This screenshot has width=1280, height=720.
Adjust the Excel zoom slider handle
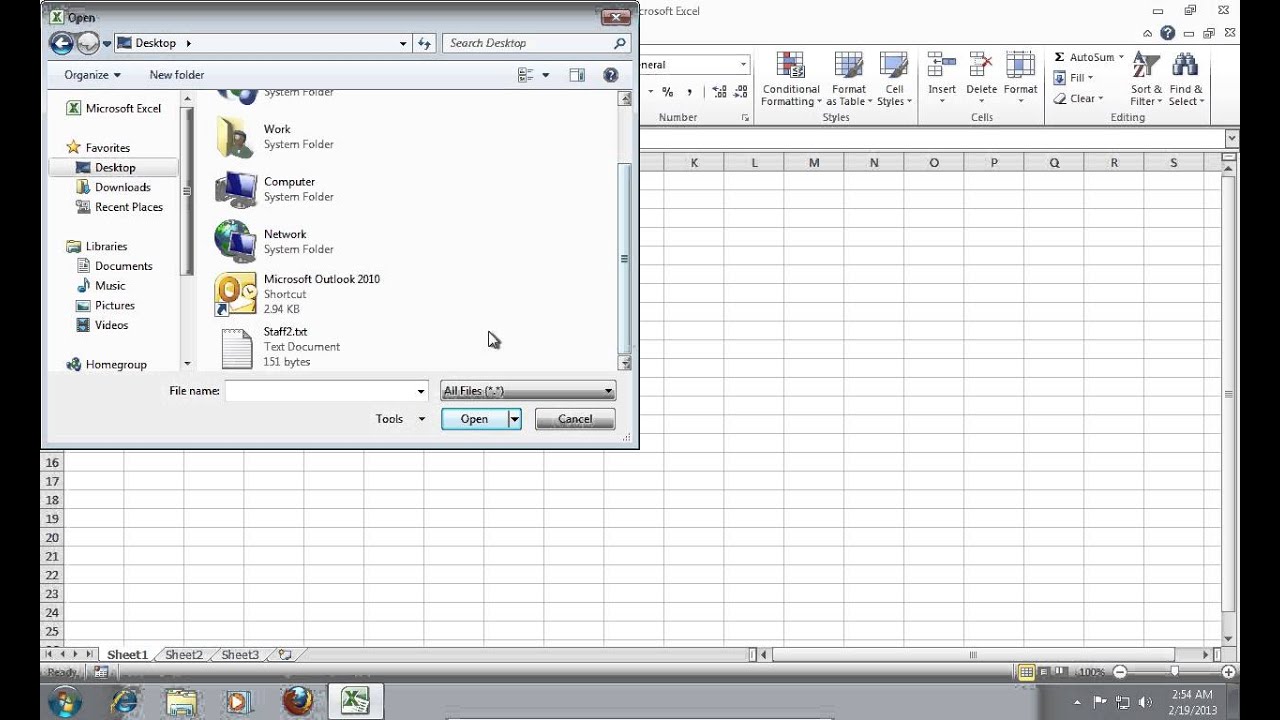[1175, 672]
